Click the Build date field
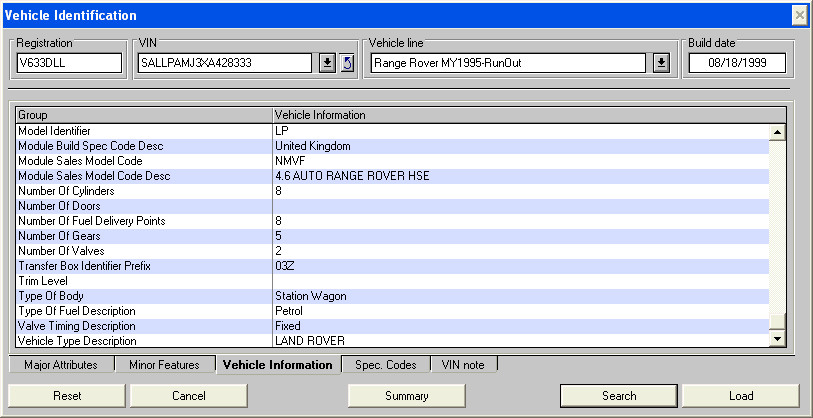This screenshot has width=813, height=418. coord(737,63)
